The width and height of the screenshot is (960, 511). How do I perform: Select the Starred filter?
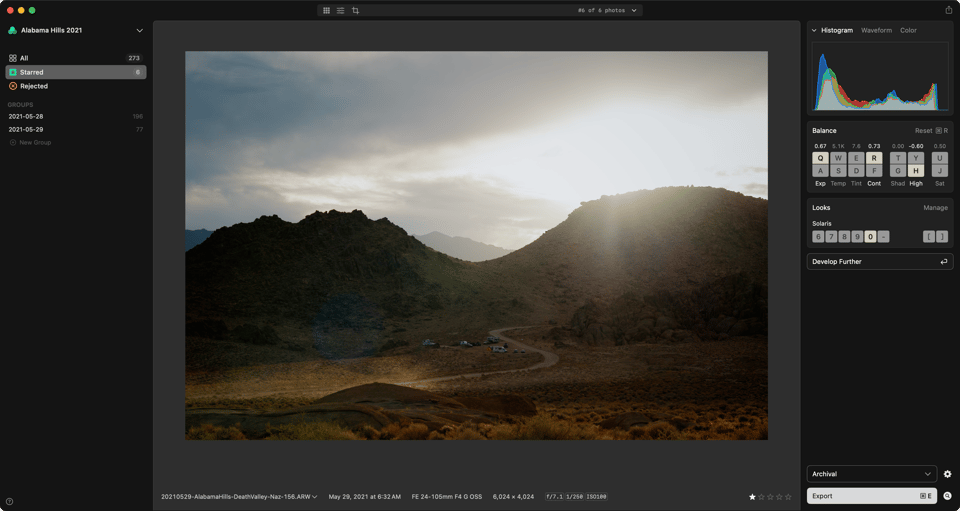[76, 72]
